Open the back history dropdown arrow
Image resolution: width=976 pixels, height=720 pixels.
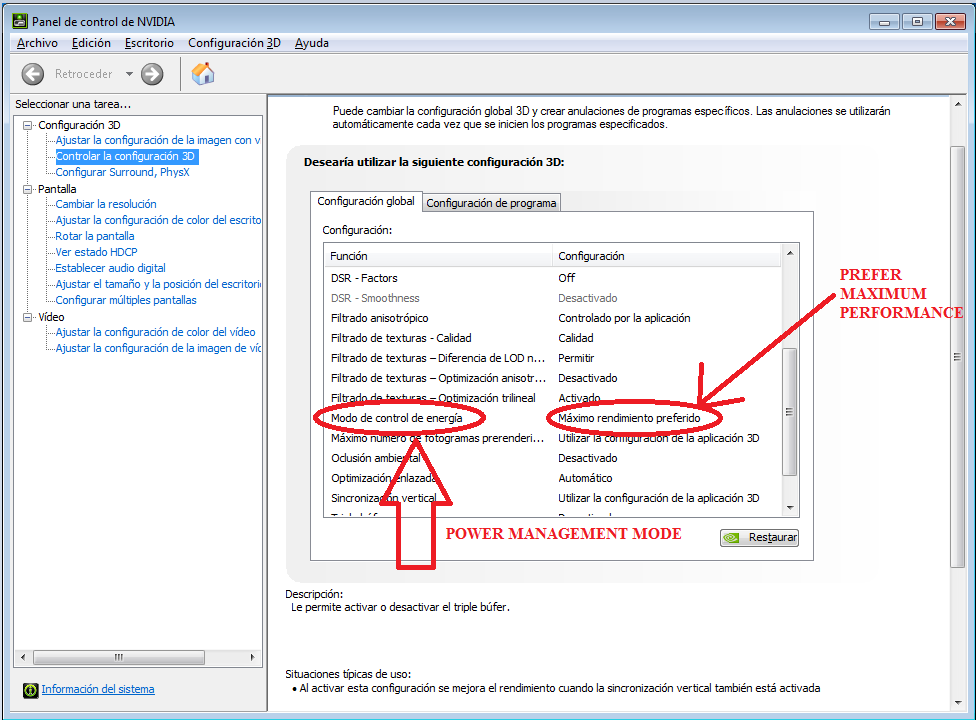(129, 73)
